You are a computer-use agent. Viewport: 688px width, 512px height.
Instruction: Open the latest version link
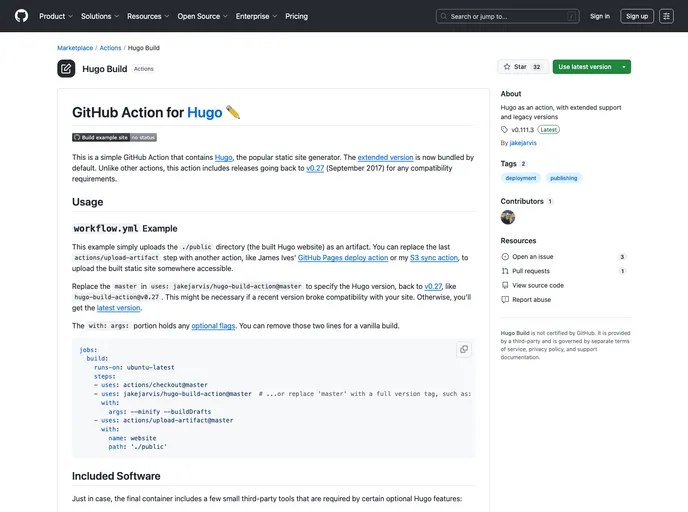click(118, 308)
